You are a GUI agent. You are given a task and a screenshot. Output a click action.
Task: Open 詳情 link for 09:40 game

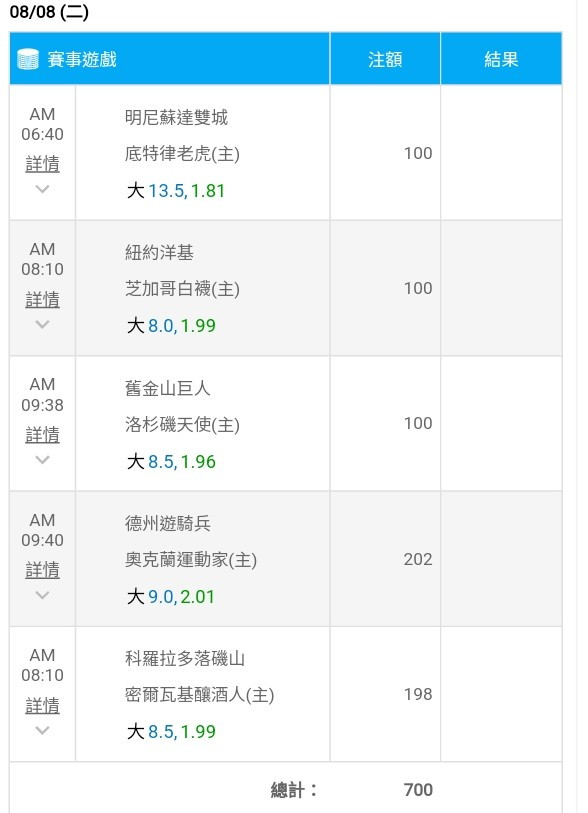pos(43,570)
